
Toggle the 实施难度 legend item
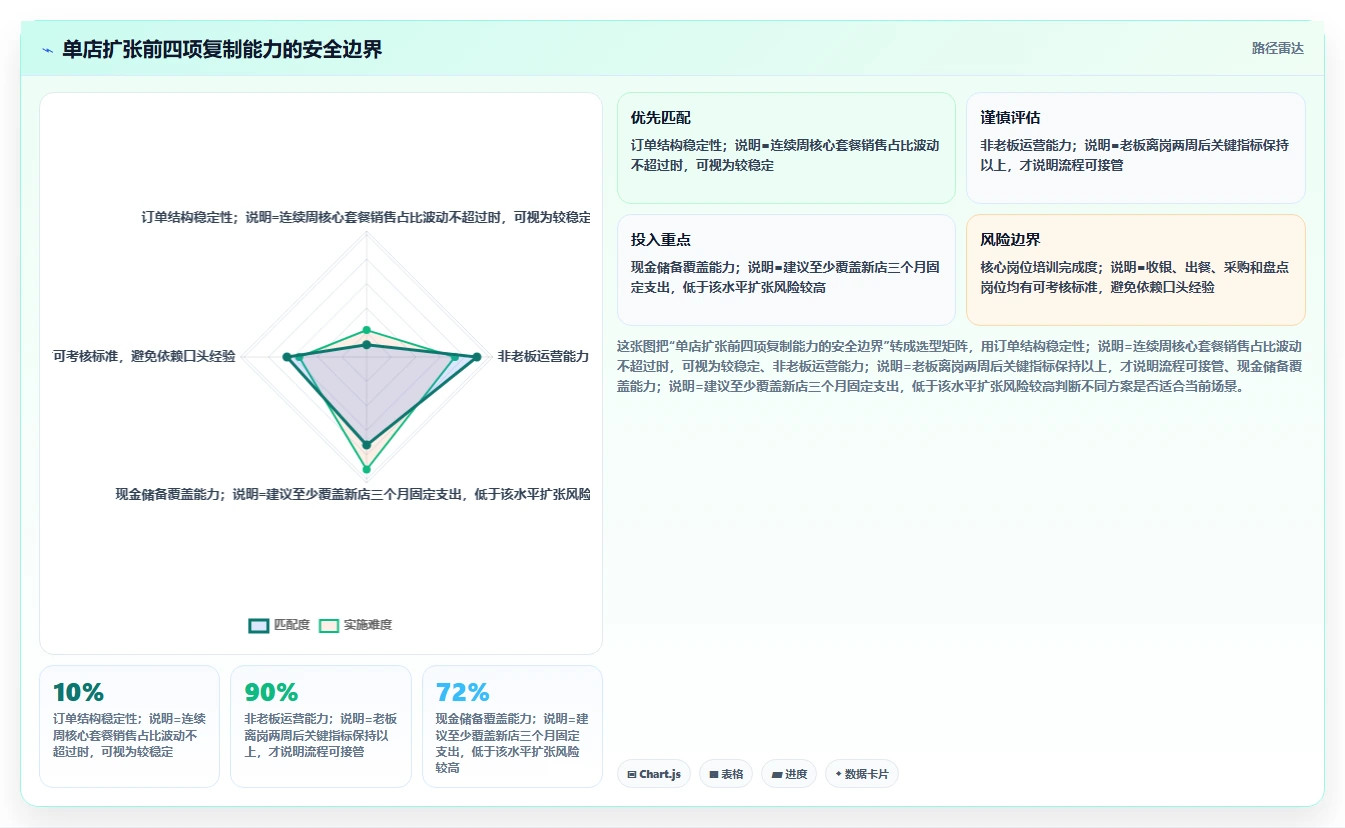click(355, 625)
